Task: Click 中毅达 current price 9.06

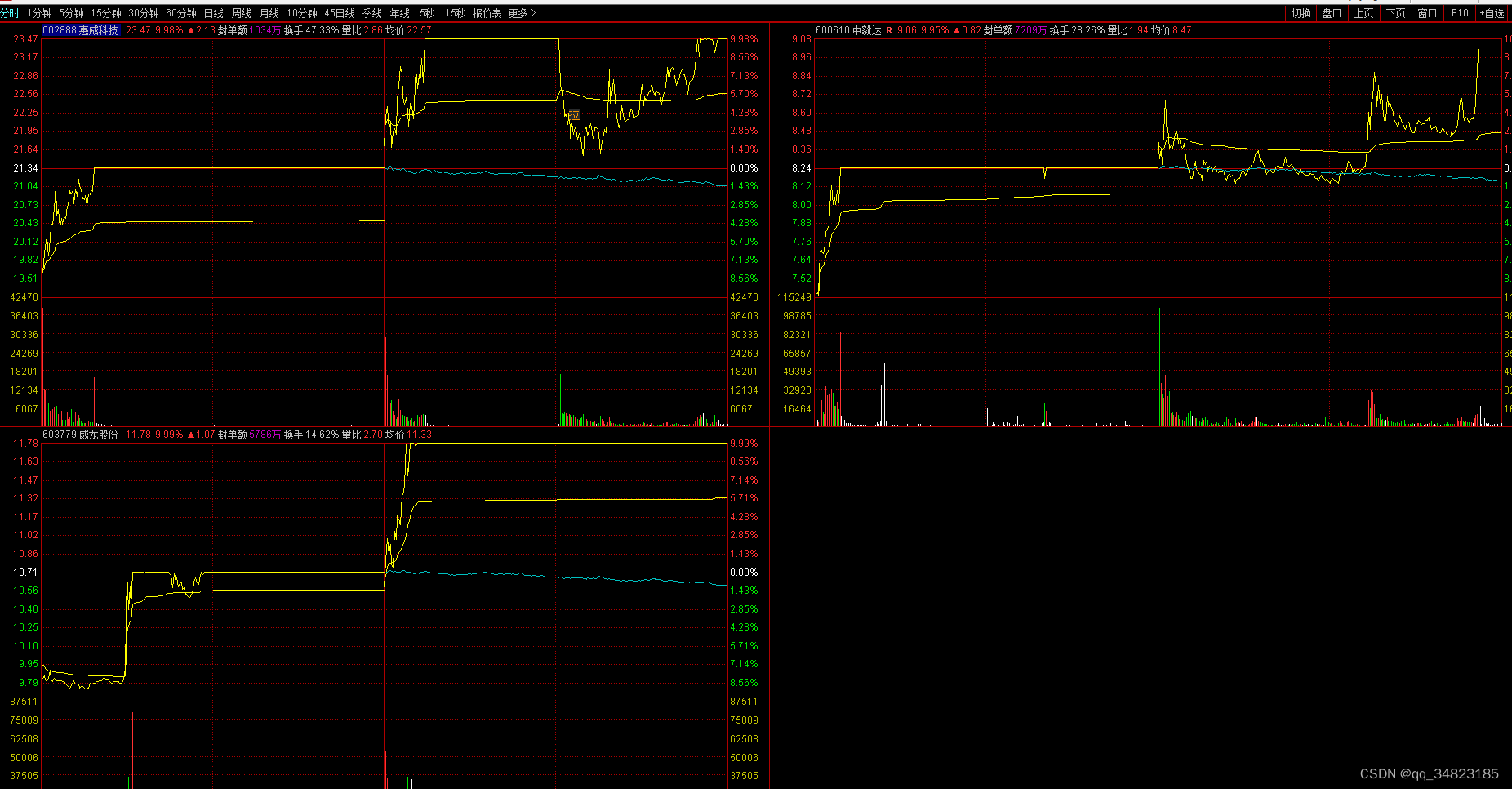Action: (x=907, y=30)
